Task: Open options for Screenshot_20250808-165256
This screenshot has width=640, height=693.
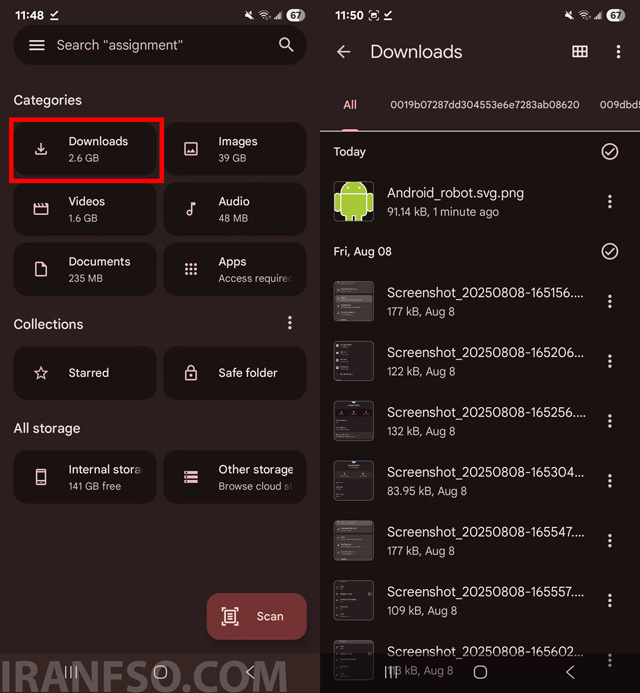Action: pyautogui.click(x=610, y=421)
